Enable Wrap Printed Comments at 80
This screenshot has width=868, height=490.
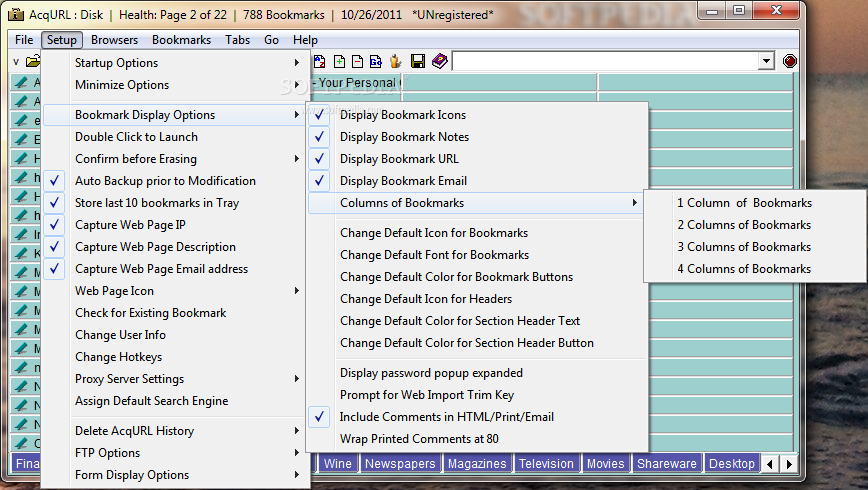pyautogui.click(x=477, y=439)
